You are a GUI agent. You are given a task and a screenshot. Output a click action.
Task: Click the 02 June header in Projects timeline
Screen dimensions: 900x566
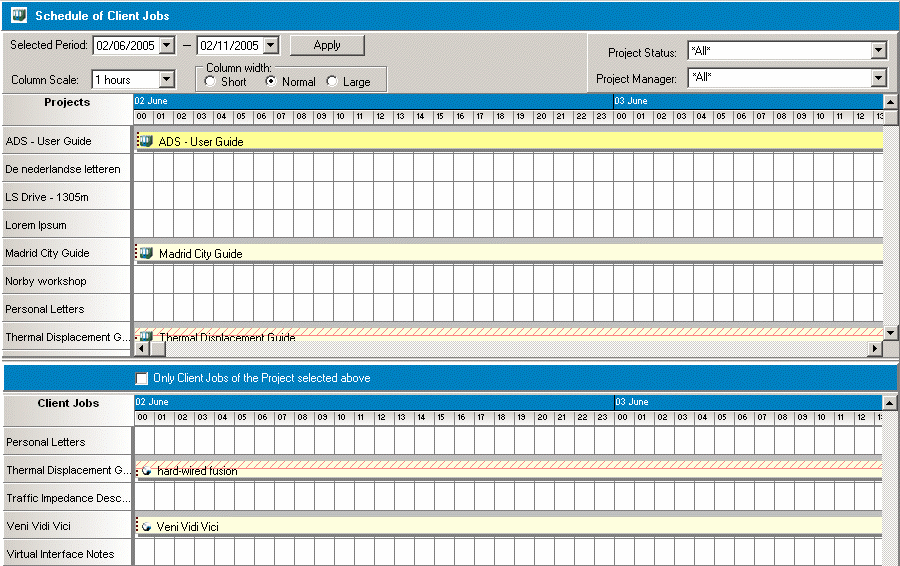[x=374, y=101]
